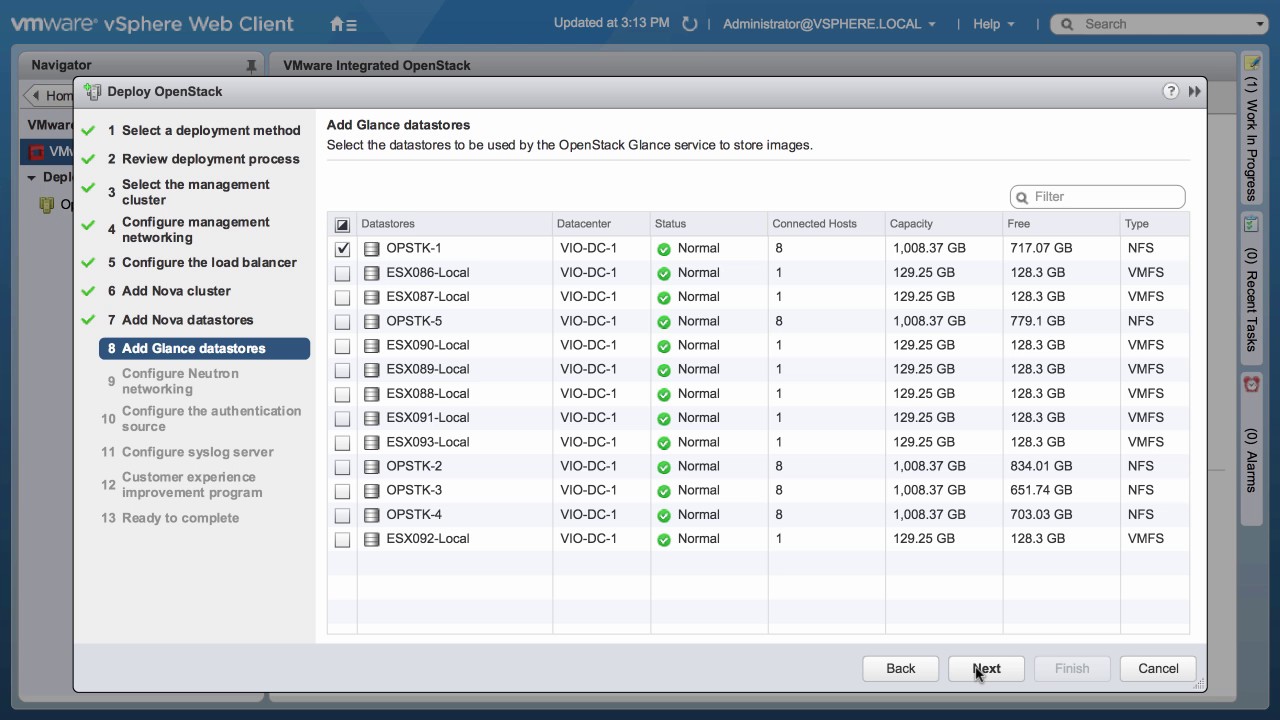
Task: Check the OPSTK-5 datastore checkbox
Action: pyautogui.click(x=342, y=322)
